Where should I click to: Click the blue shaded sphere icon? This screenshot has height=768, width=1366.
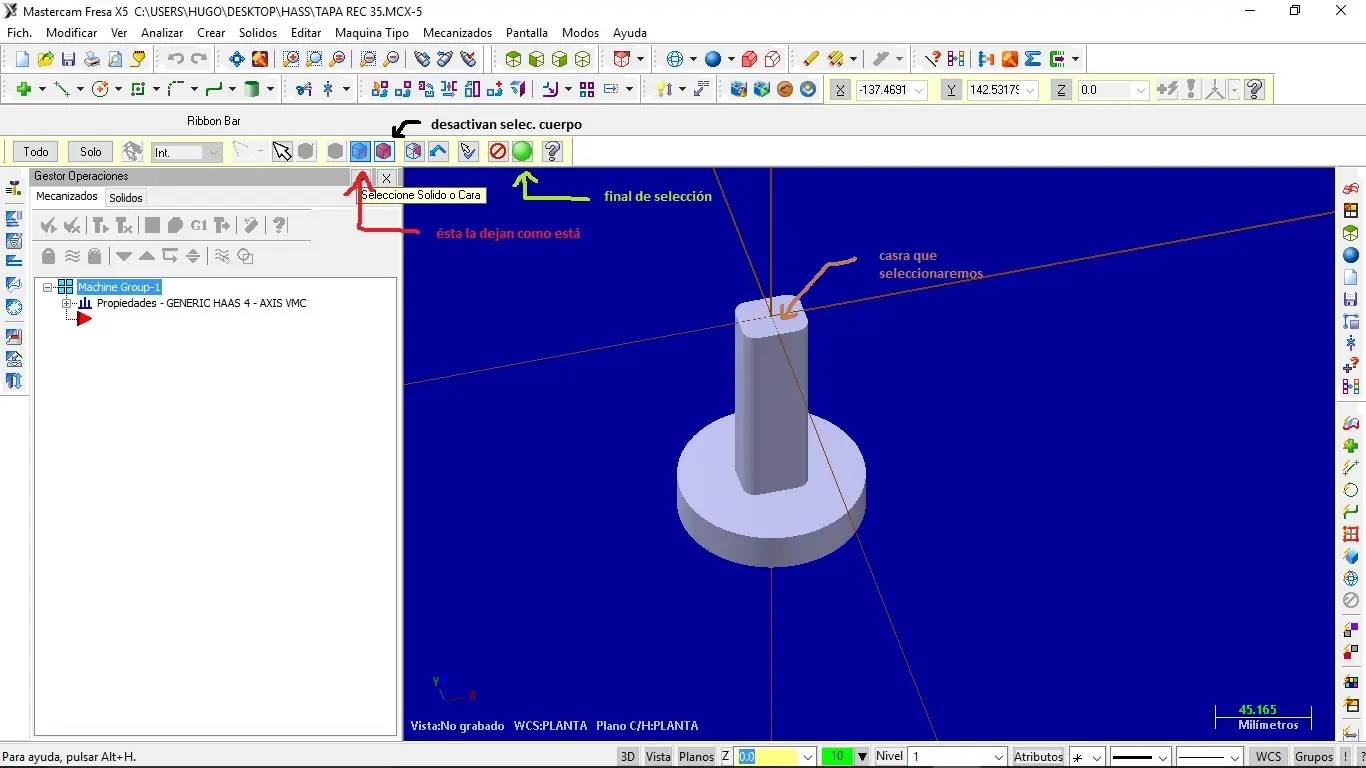pos(714,59)
